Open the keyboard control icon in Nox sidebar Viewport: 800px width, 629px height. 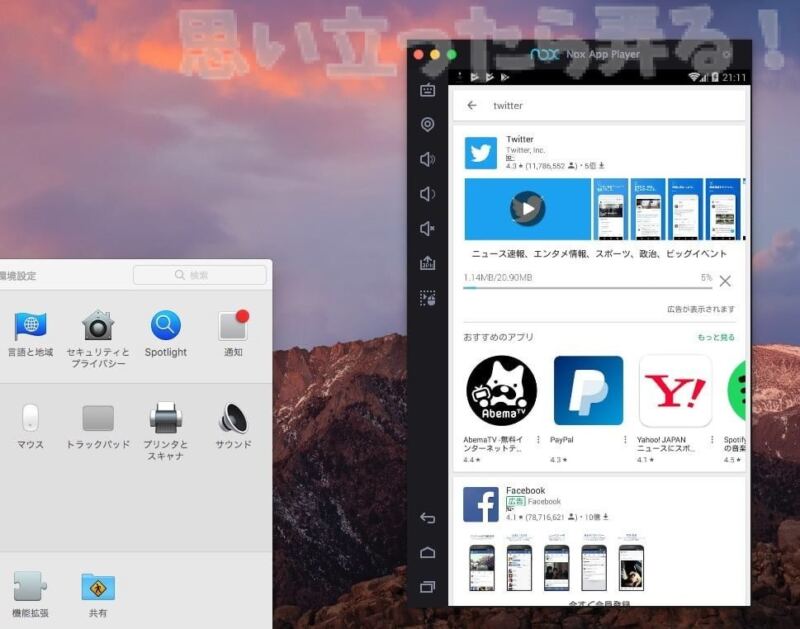pyautogui.click(x=428, y=90)
